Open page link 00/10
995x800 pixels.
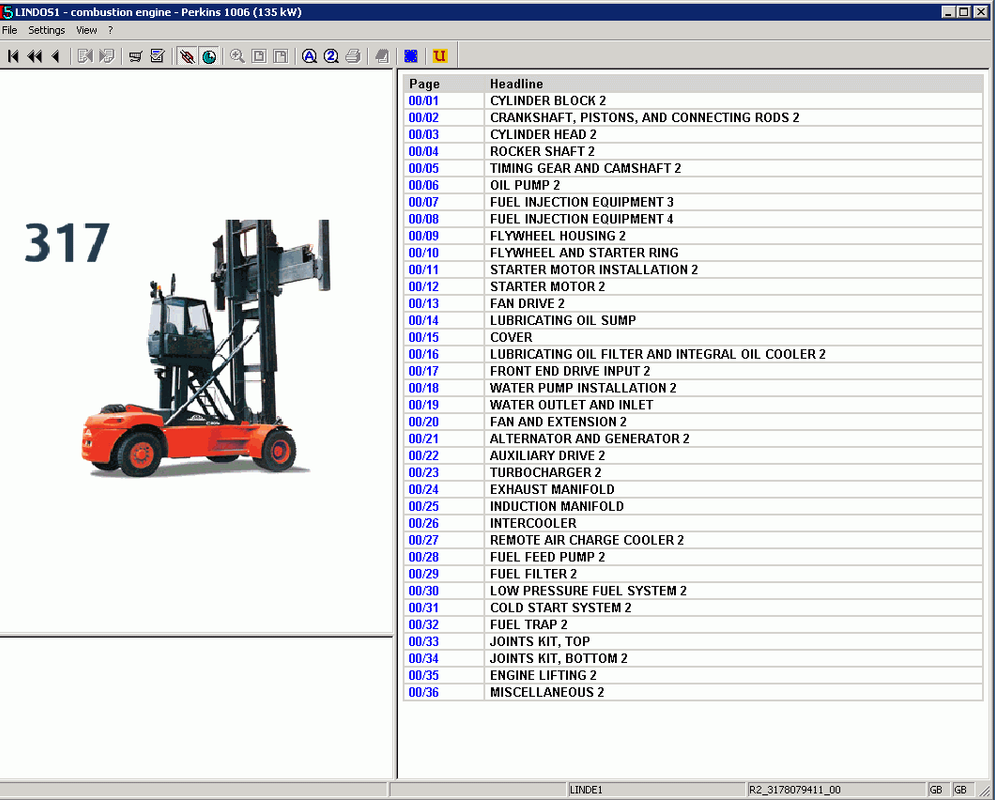(x=423, y=253)
